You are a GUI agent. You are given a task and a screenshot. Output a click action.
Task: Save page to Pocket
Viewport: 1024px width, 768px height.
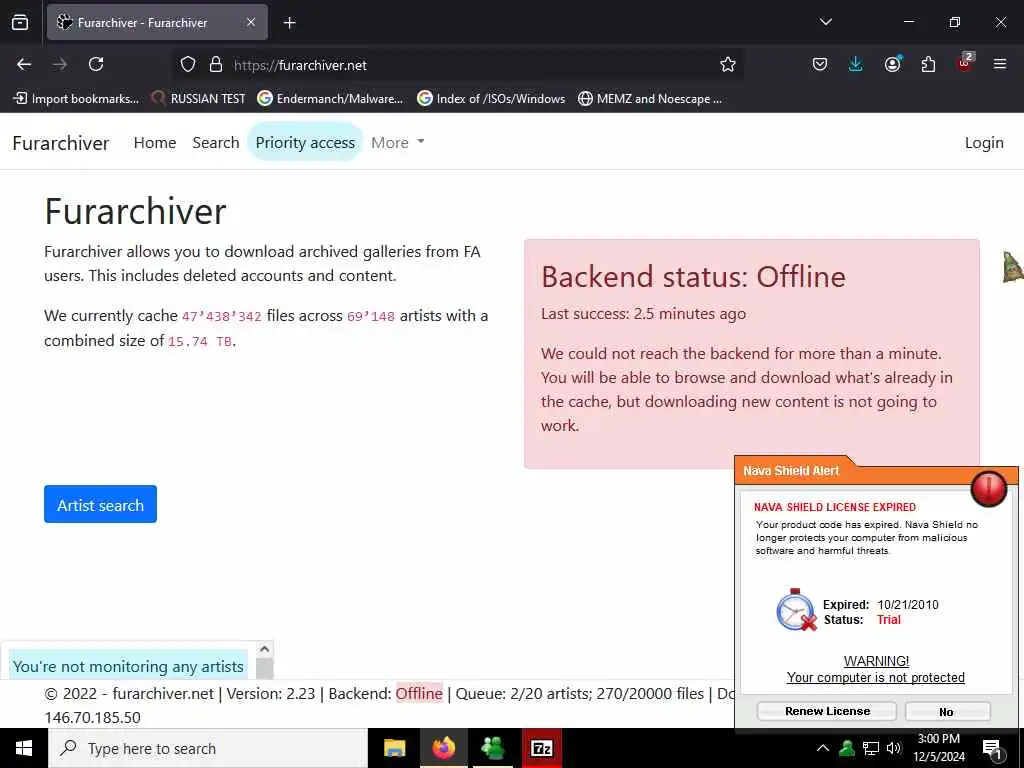click(820, 64)
